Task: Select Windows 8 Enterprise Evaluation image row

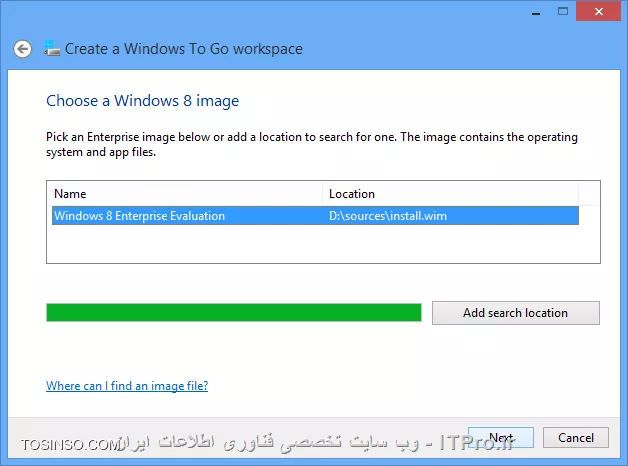Action: point(315,216)
